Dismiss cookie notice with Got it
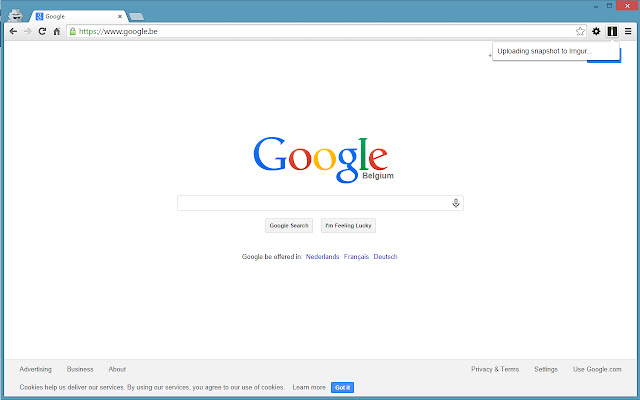This screenshot has height=400, width=640. click(x=342, y=387)
